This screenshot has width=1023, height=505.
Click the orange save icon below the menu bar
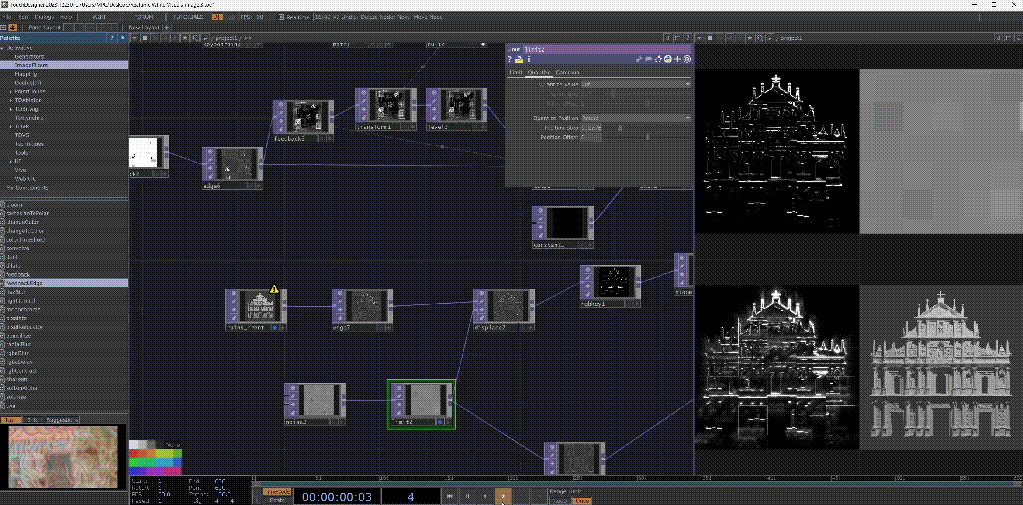point(13,27)
